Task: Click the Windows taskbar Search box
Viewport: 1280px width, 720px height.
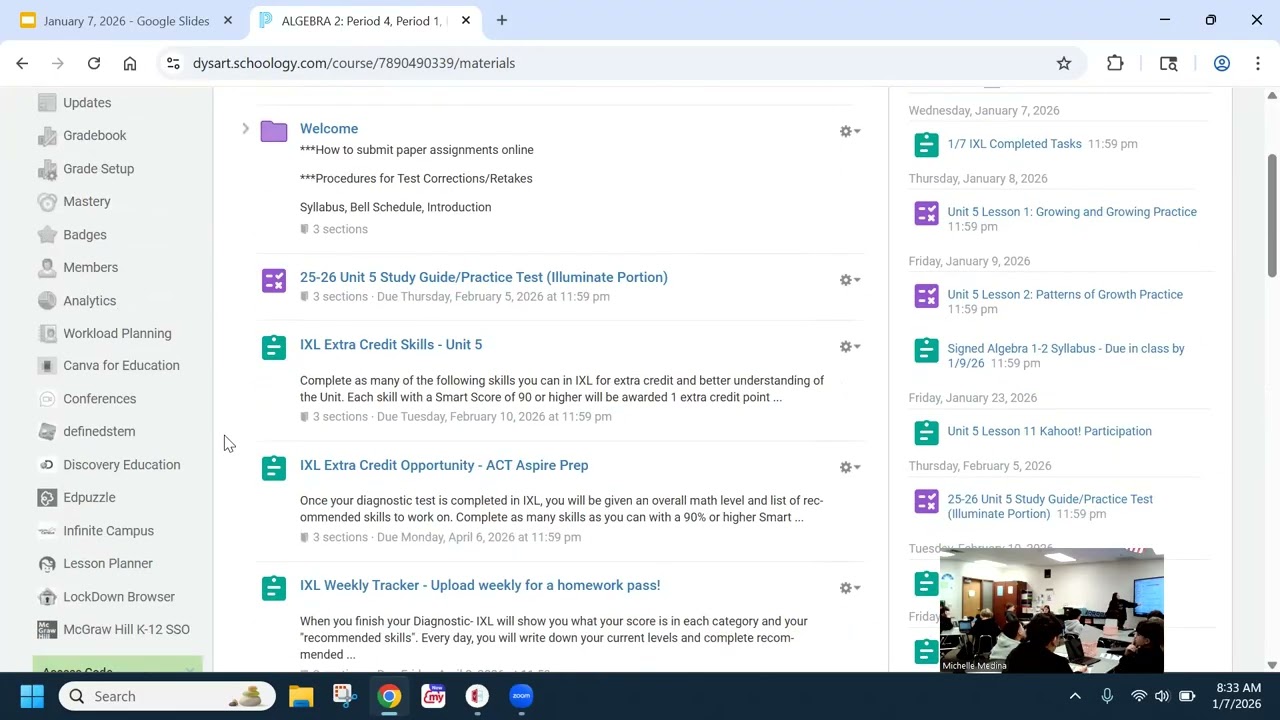Action: [x=166, y=696]
